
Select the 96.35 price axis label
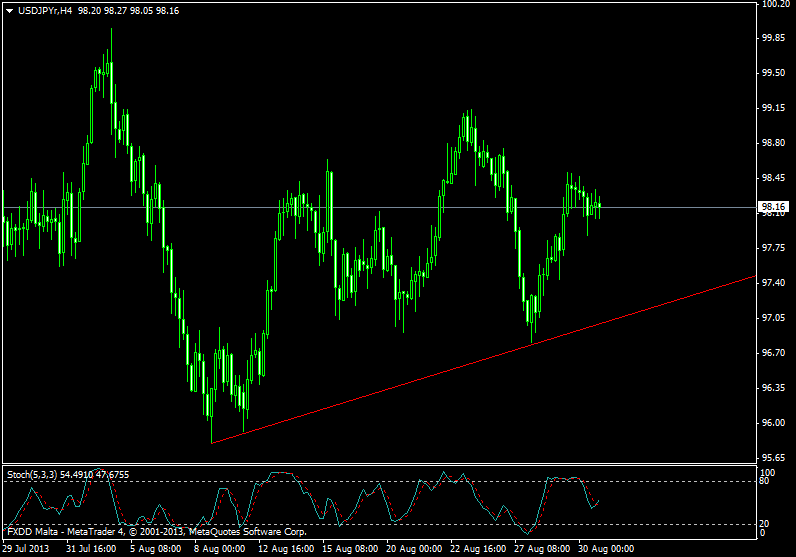pos(774,388)
